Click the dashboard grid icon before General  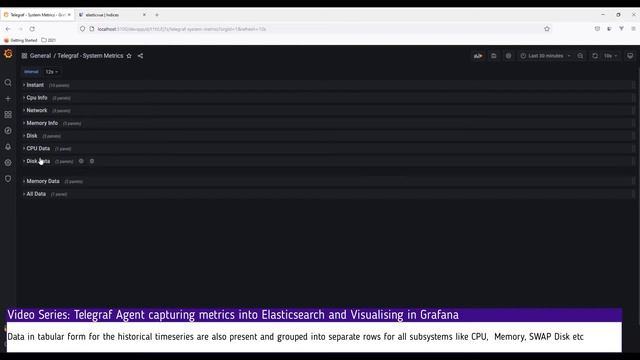(x=24, y=56)
